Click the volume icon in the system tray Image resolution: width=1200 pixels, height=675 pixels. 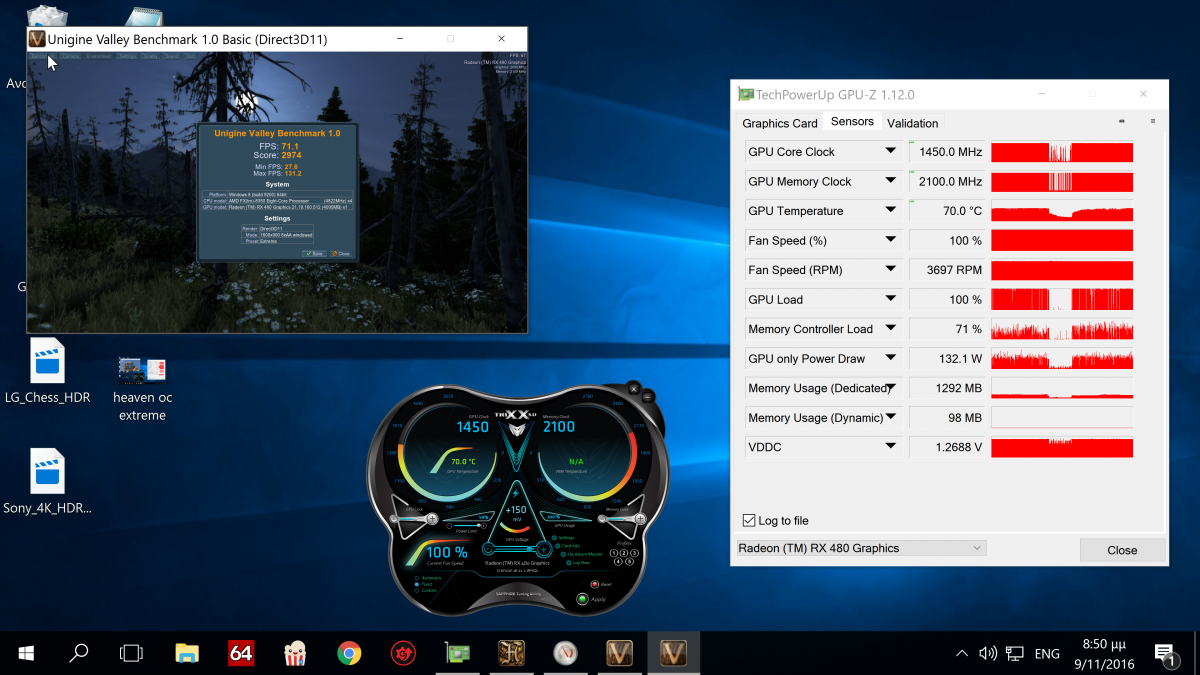tap(988, 653)
